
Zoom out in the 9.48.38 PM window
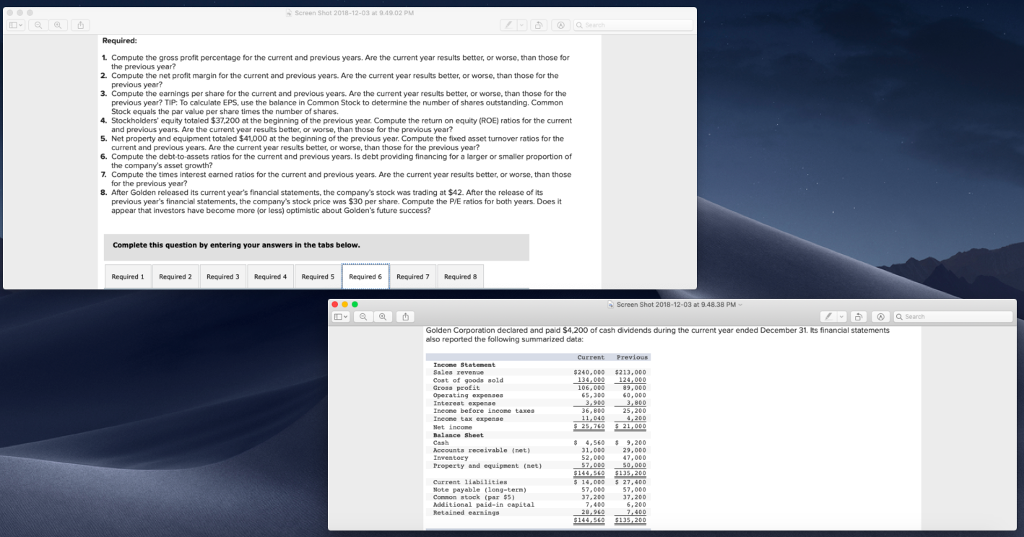point(363,316)
